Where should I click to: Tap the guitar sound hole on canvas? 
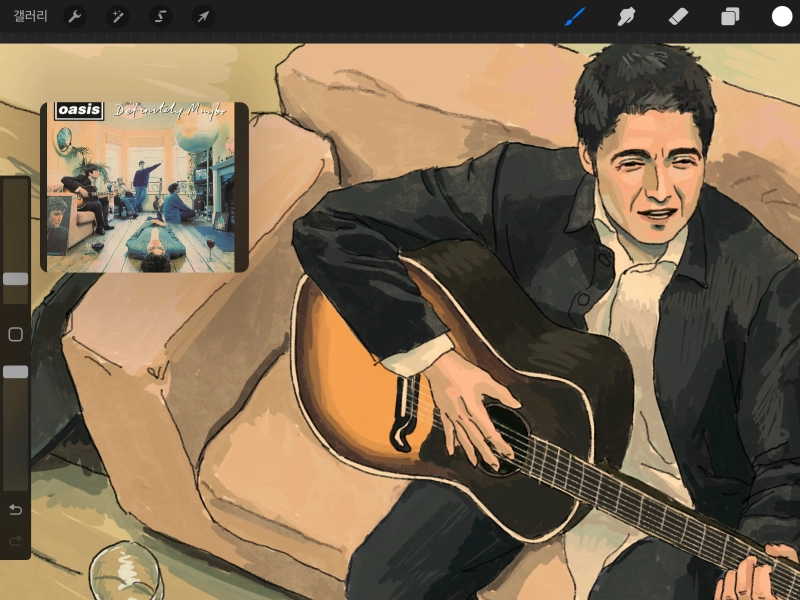[x=503, y=439]
